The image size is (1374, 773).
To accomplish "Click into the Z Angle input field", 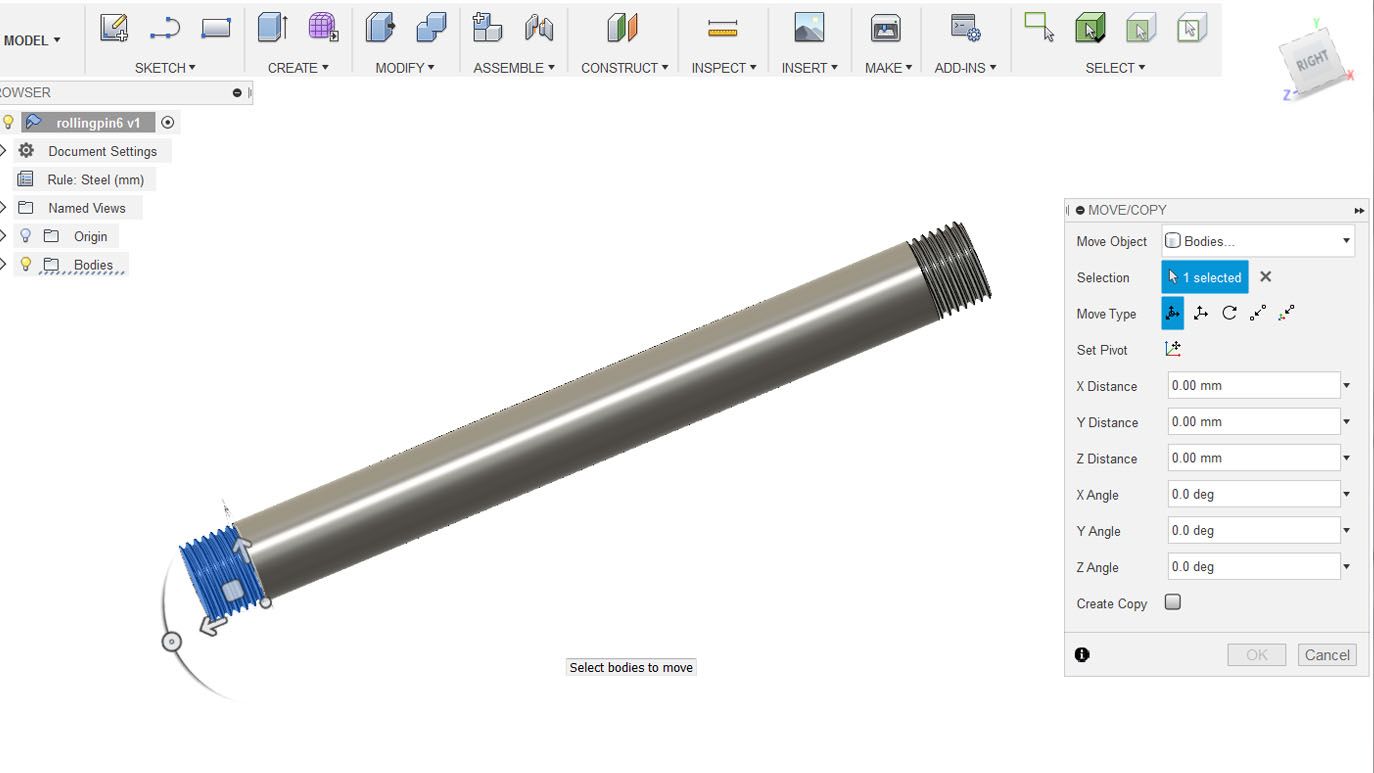I will coord(1254,566).
